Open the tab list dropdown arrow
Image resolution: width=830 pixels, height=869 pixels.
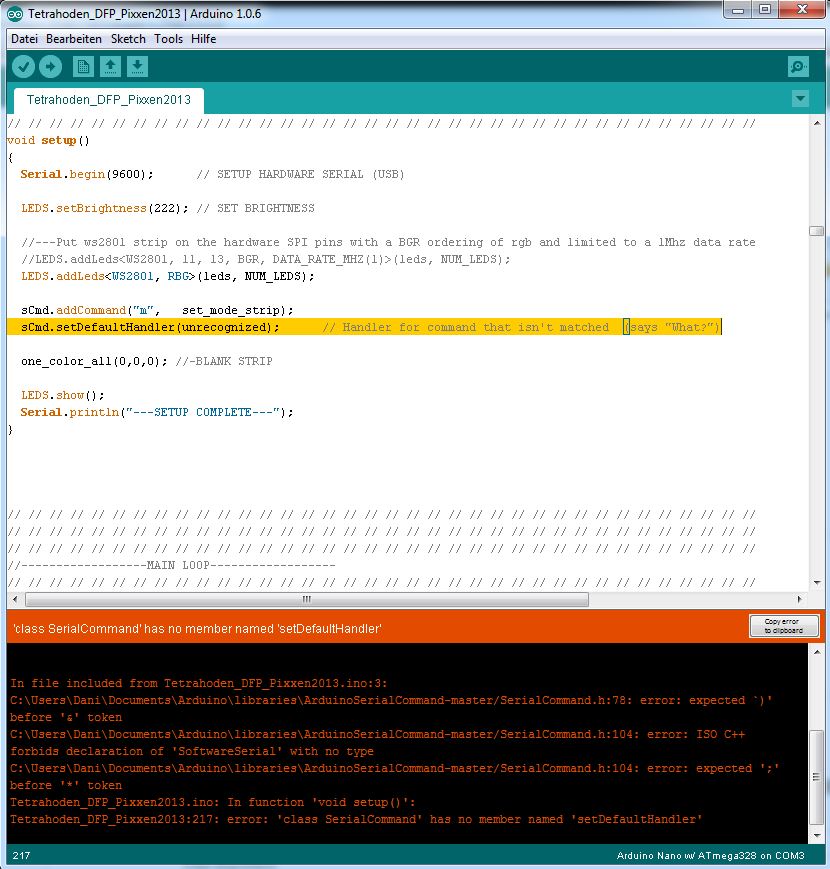tap(800, 99)
